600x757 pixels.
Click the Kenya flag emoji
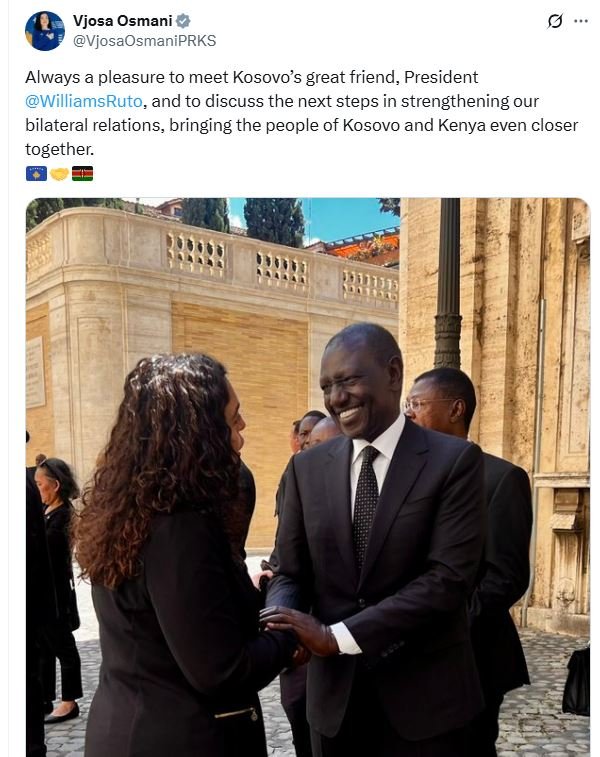pos(83,173)
